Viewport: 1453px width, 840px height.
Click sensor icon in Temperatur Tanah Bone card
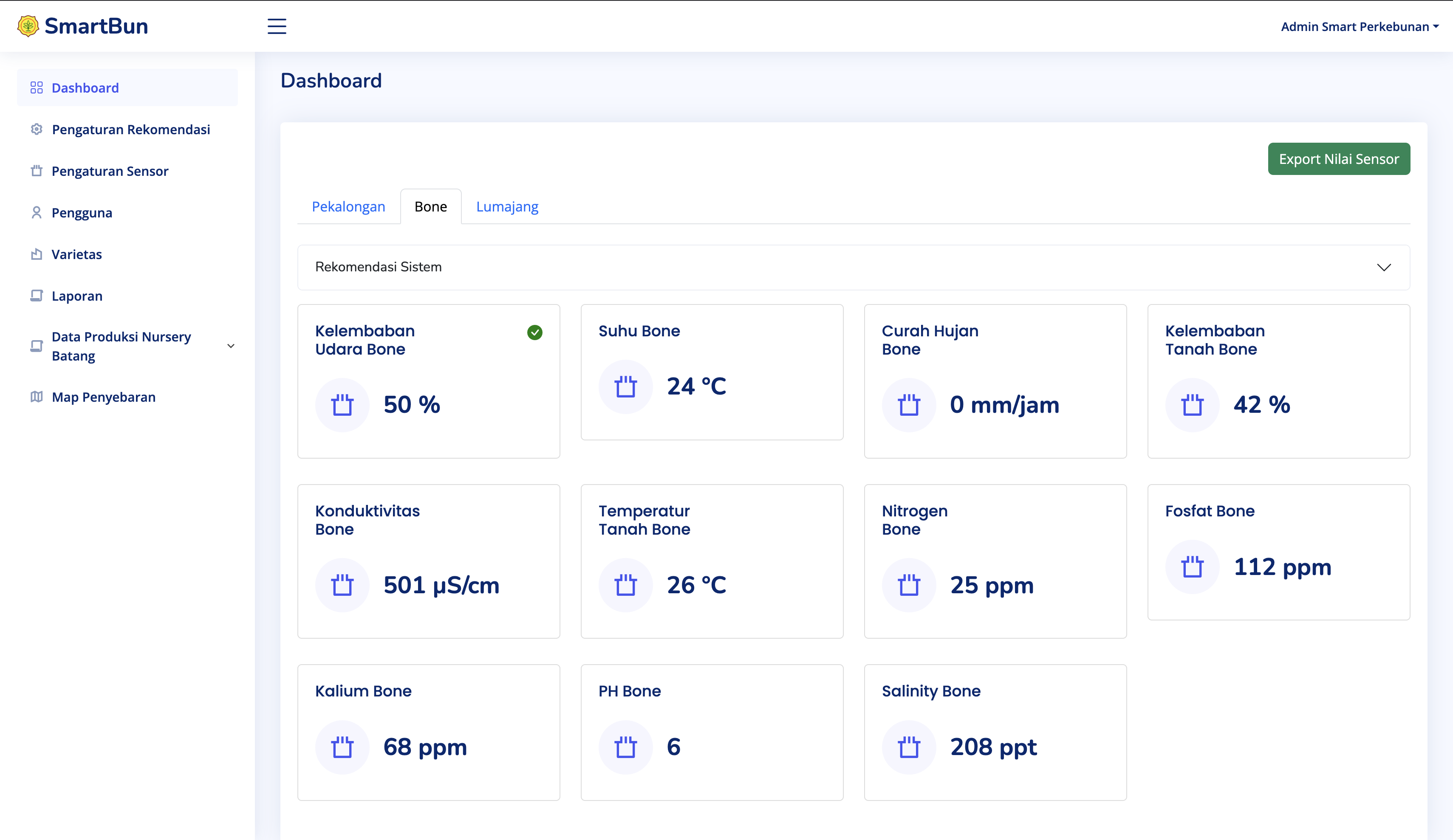point(625,585)
